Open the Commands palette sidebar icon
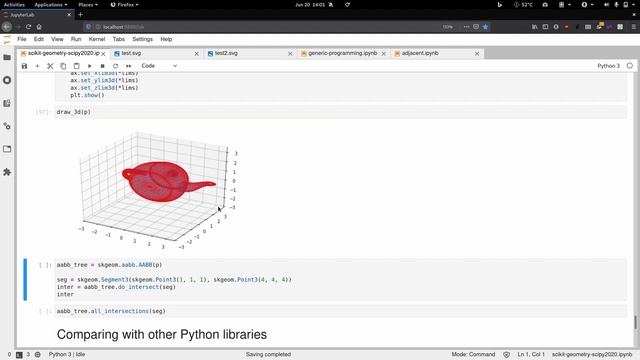Screen dimensions: 640x360 tap(7, 103)
